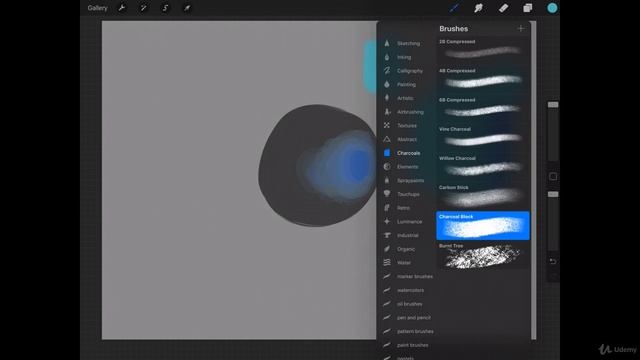
Task: Click the Charcoals blue block icon
Action: 387,153
